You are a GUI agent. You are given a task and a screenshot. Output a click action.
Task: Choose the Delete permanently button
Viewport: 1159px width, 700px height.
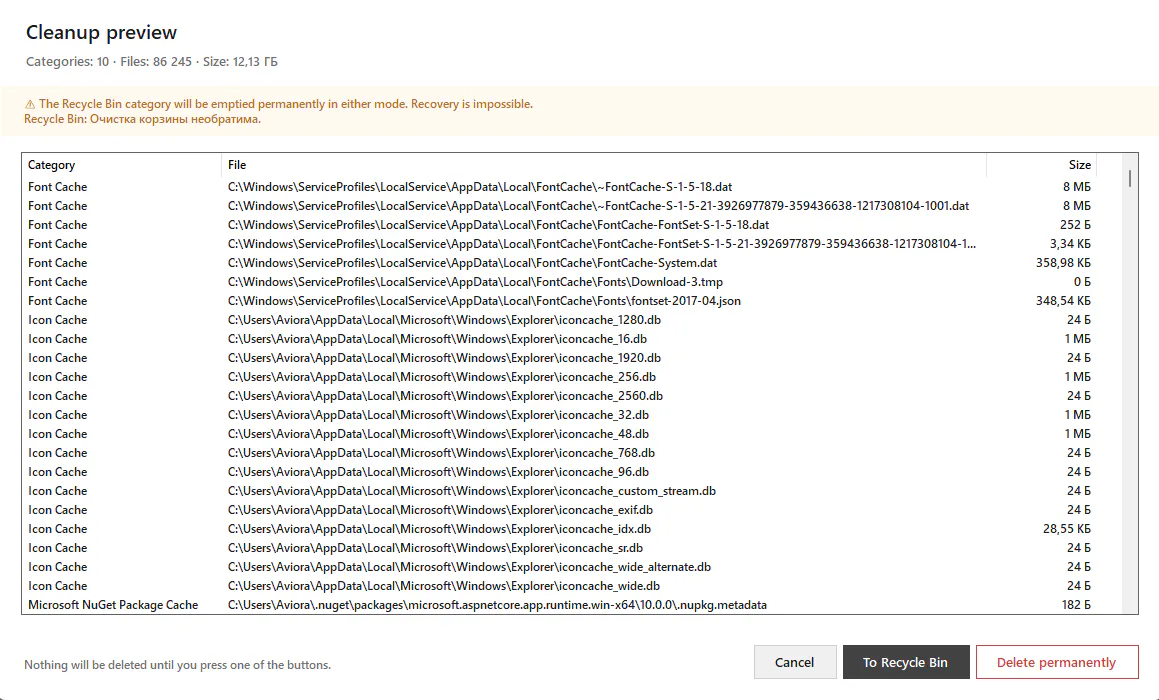pyautogui.click(x=1056, y=662)
